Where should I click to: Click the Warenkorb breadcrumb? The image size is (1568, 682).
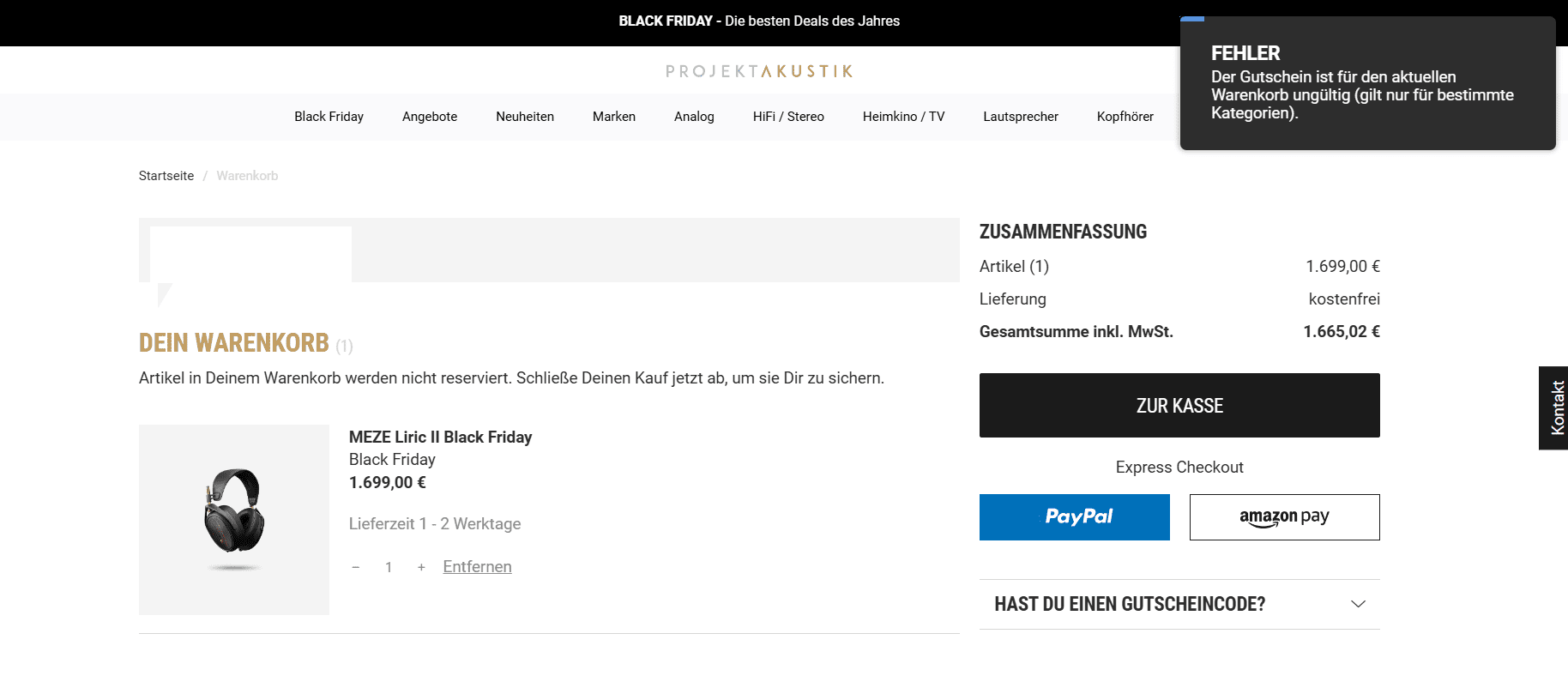pyautogui.click(x=247, y=176)
